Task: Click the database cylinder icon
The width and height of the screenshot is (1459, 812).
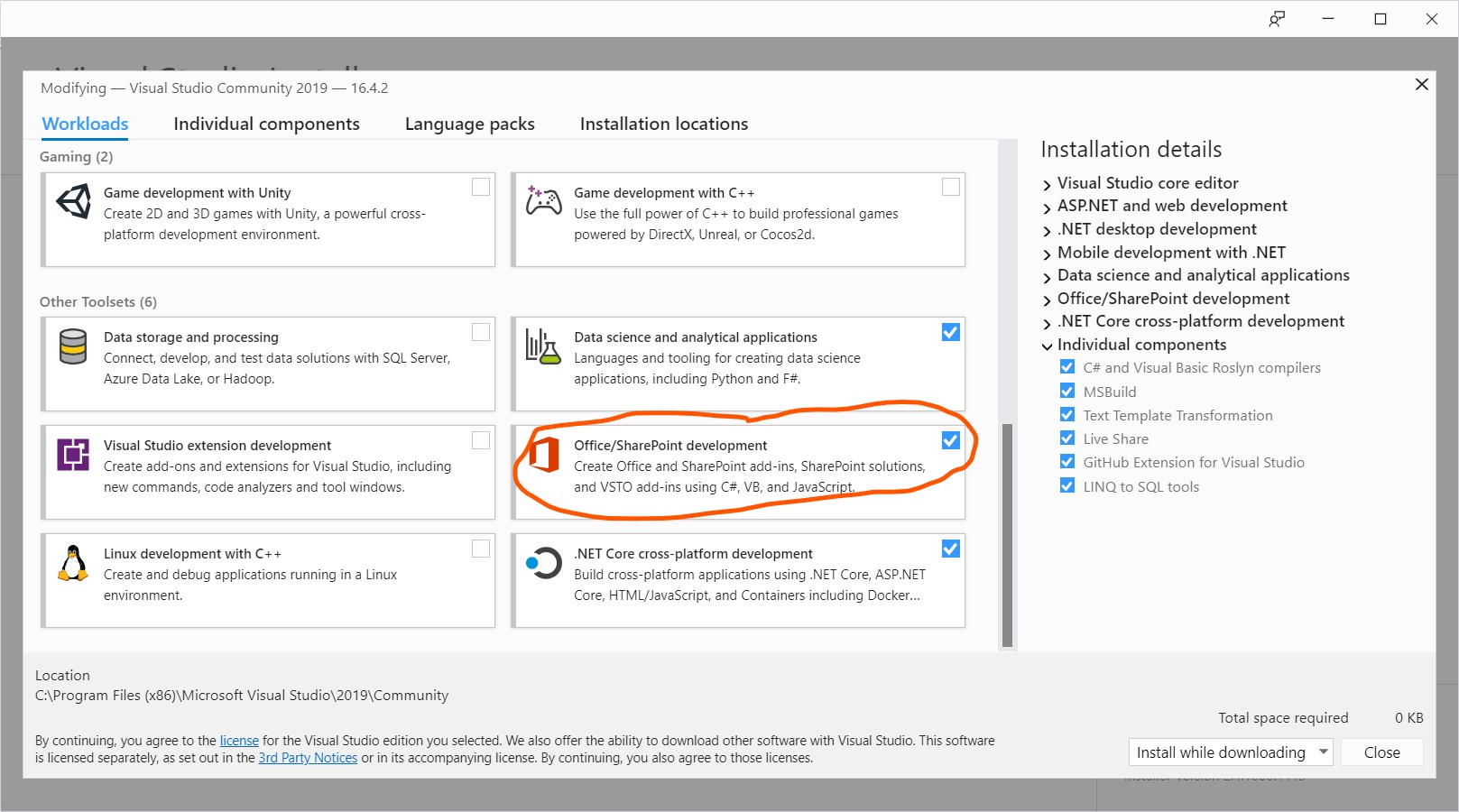Action: coord(73,346)
